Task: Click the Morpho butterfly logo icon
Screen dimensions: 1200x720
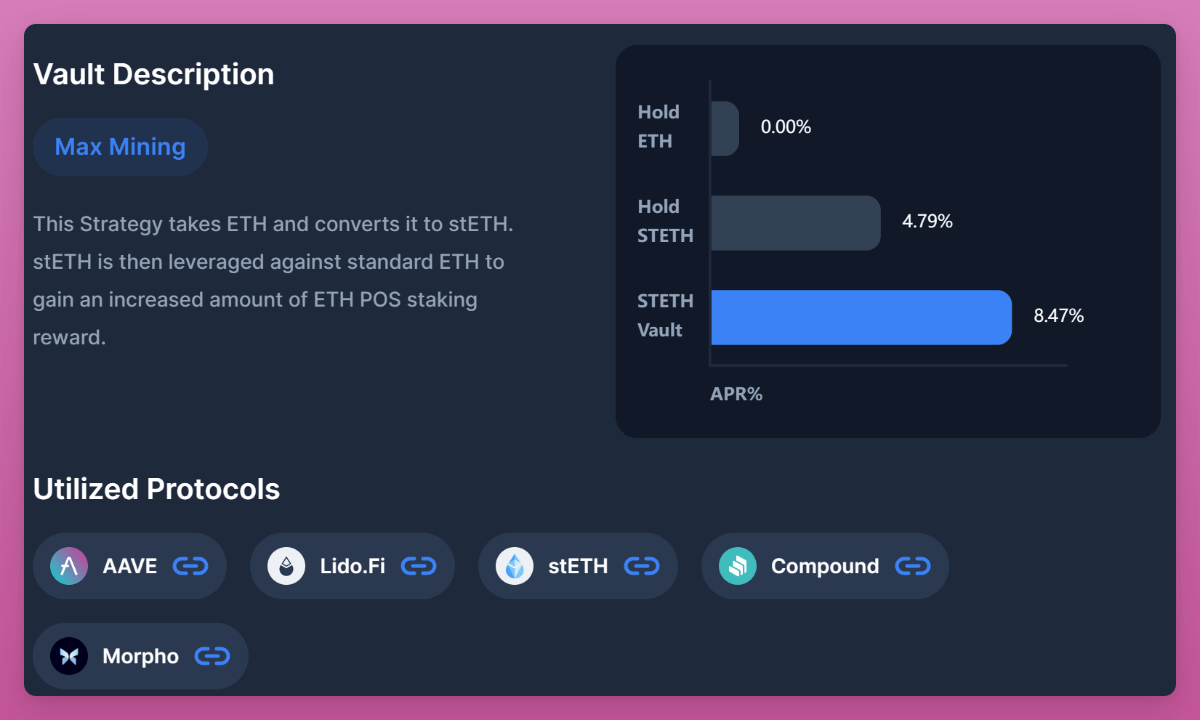Action: 69,656
